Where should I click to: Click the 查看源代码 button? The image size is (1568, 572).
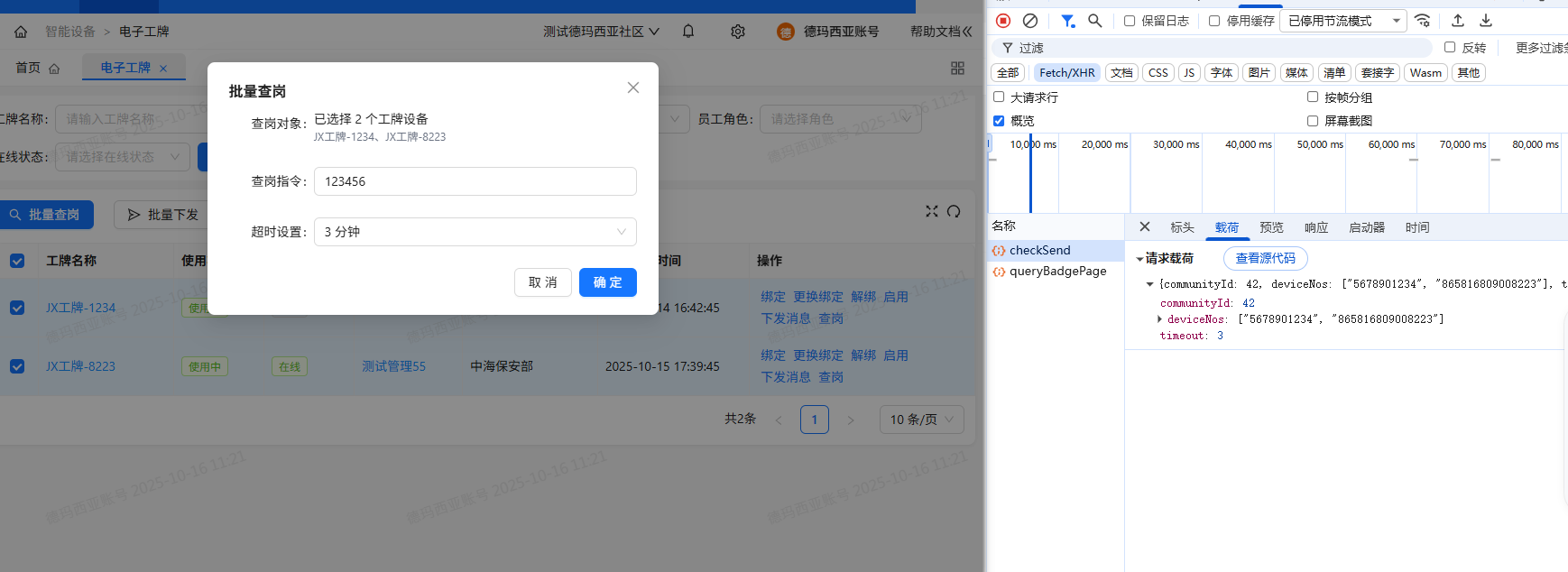[1265, 258]
